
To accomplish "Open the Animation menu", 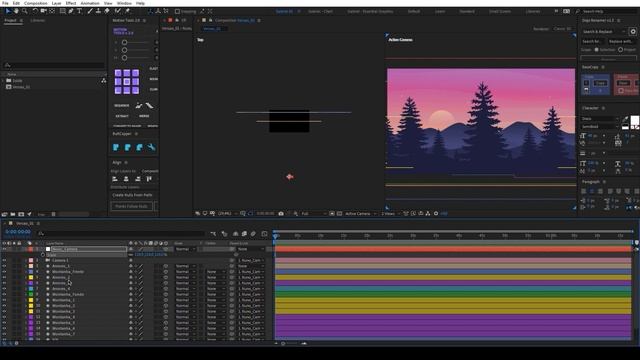I will coord(90,3).
